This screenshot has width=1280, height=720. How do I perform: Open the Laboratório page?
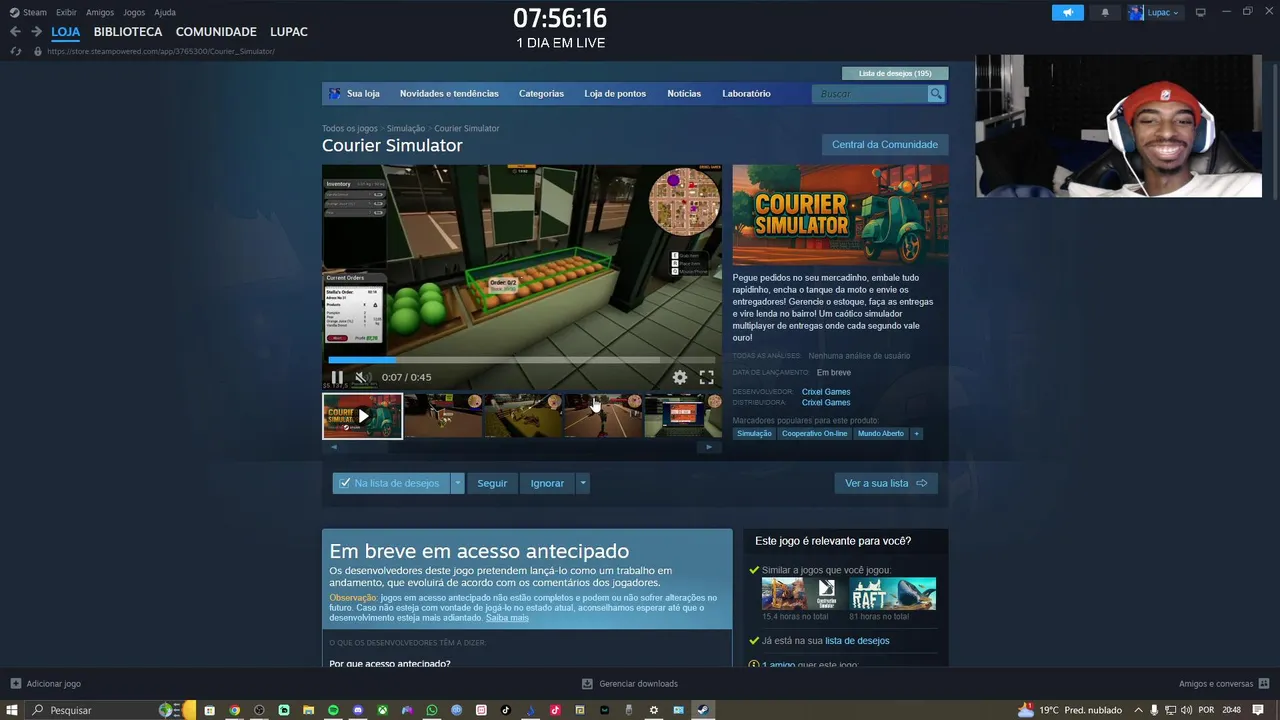(746, 93)
